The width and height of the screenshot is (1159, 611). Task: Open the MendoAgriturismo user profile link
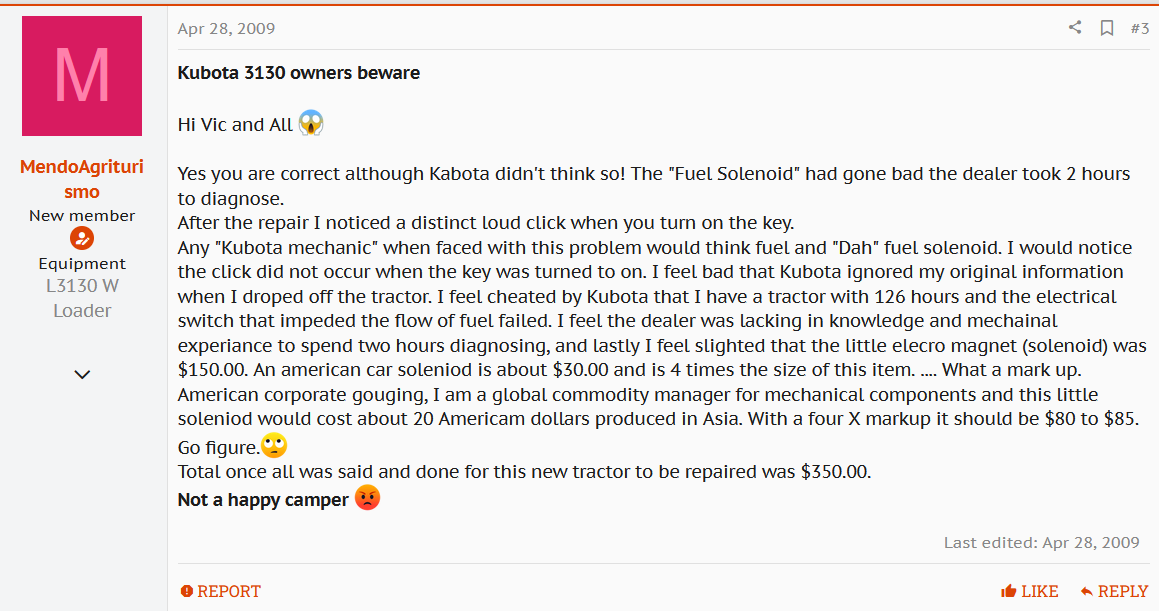pos(82,180)
